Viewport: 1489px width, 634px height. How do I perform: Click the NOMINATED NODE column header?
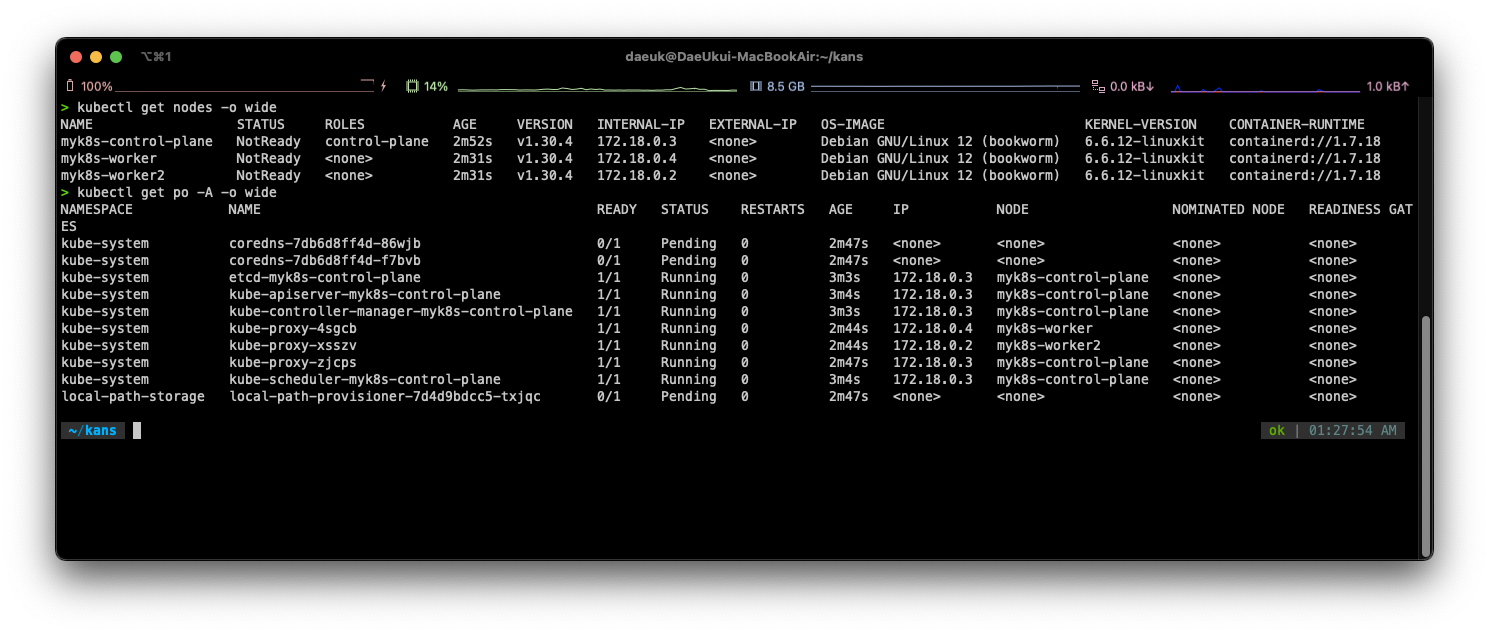point(1229,209)
